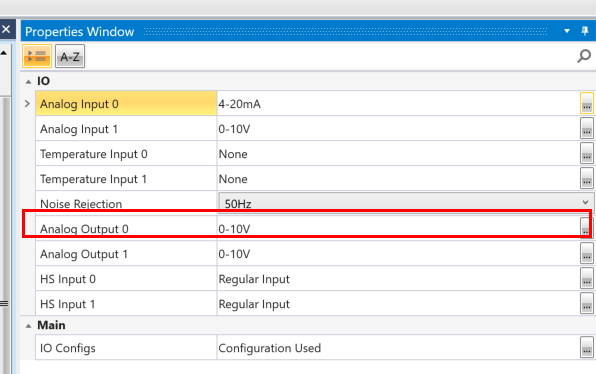Click the 0-10V value of Analog Output 1
The image size is (596, 374).
pos(234,254)
